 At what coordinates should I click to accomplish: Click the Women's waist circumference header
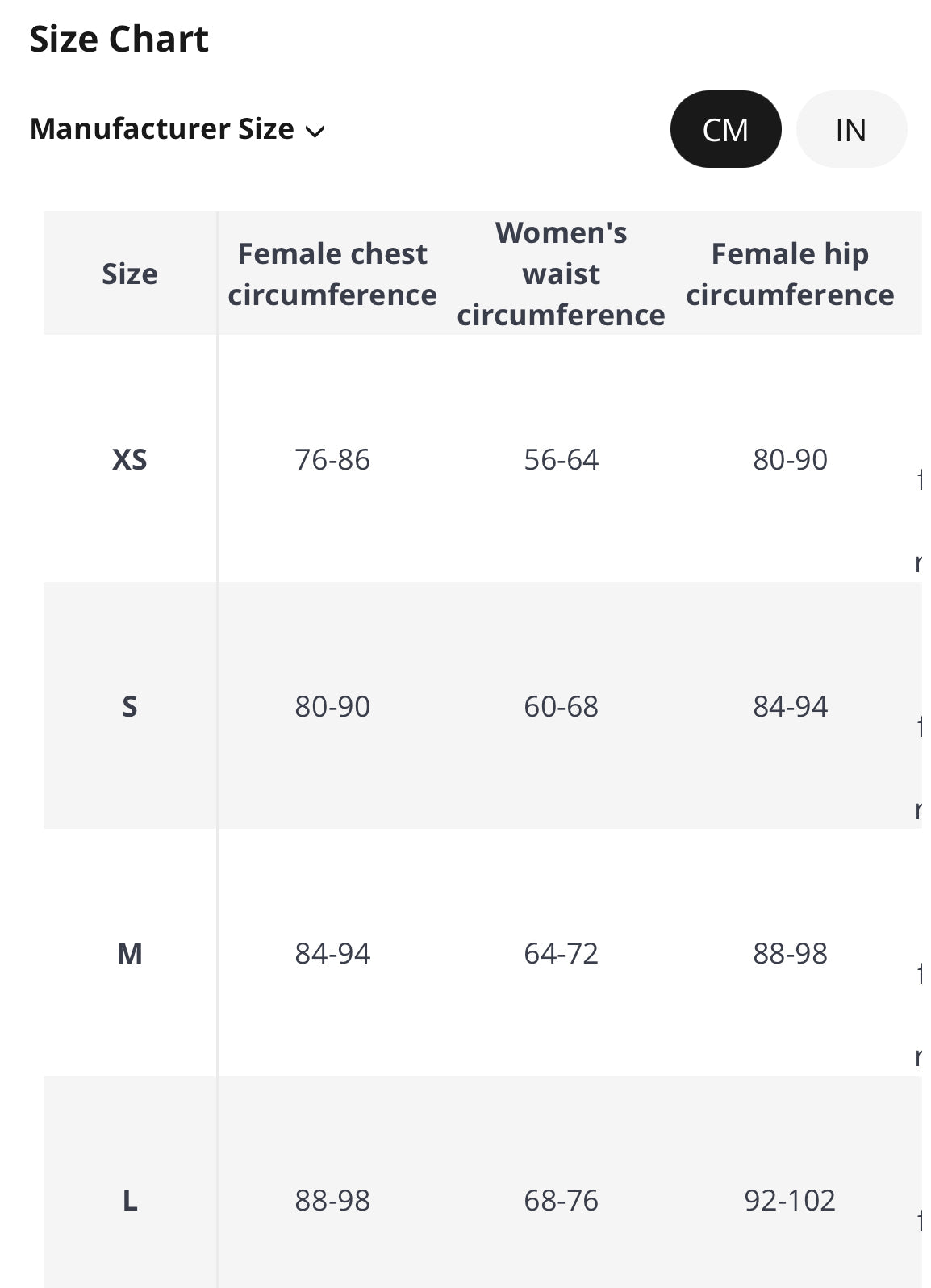point(562,274)
